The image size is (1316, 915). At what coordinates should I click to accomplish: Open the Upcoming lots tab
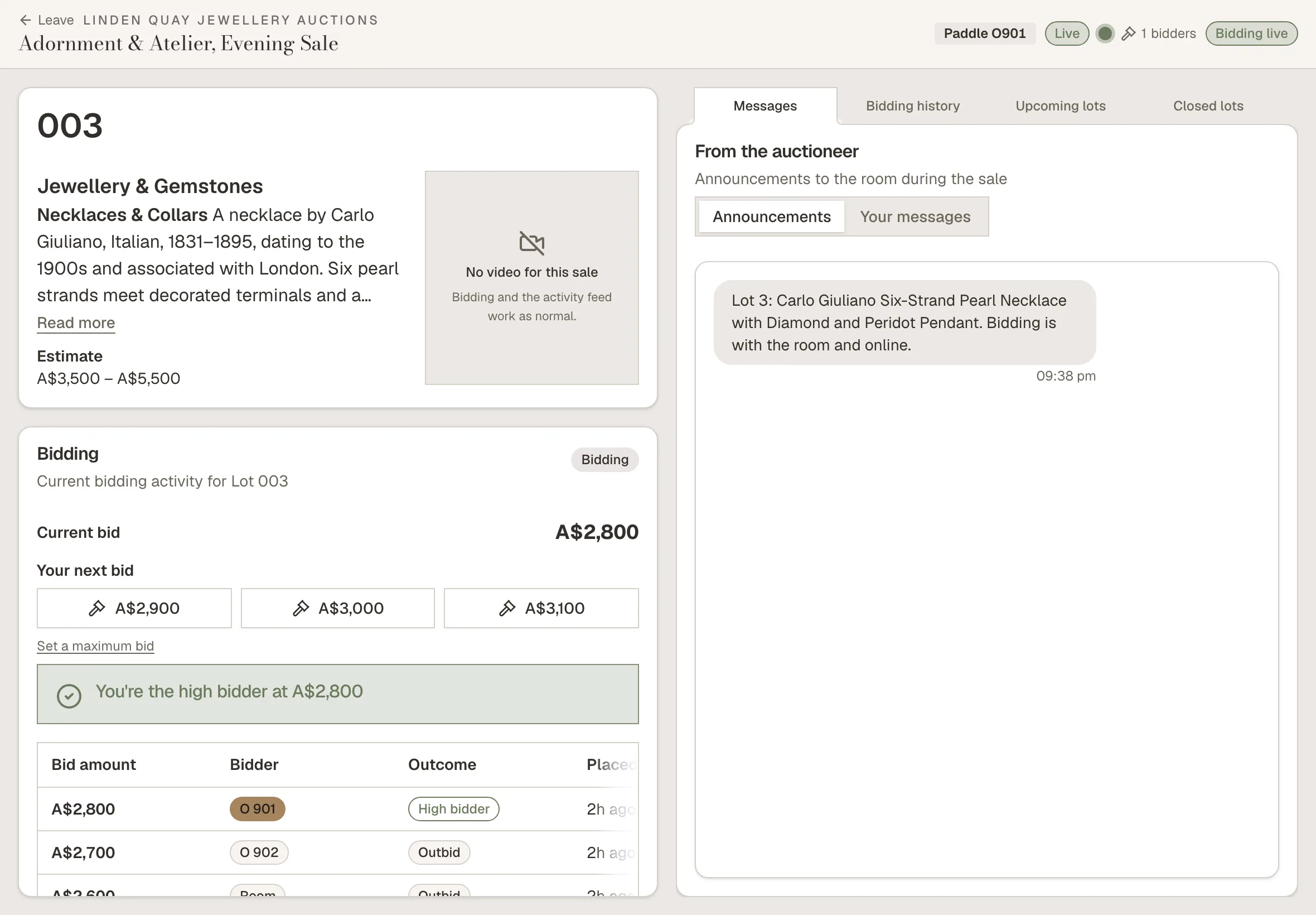point(1061,106)
